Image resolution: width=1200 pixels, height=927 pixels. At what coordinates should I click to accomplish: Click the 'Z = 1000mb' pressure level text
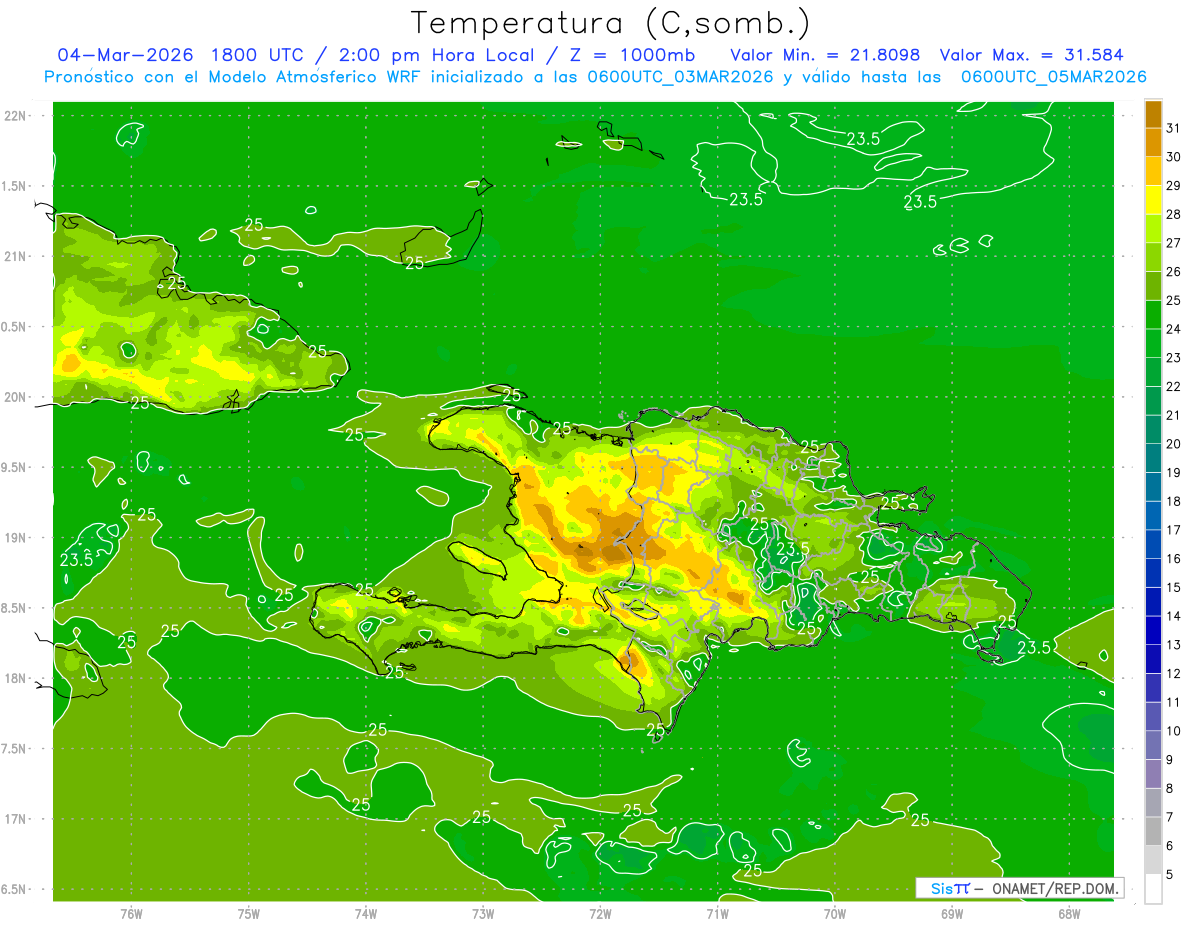(x=634, y=55)
